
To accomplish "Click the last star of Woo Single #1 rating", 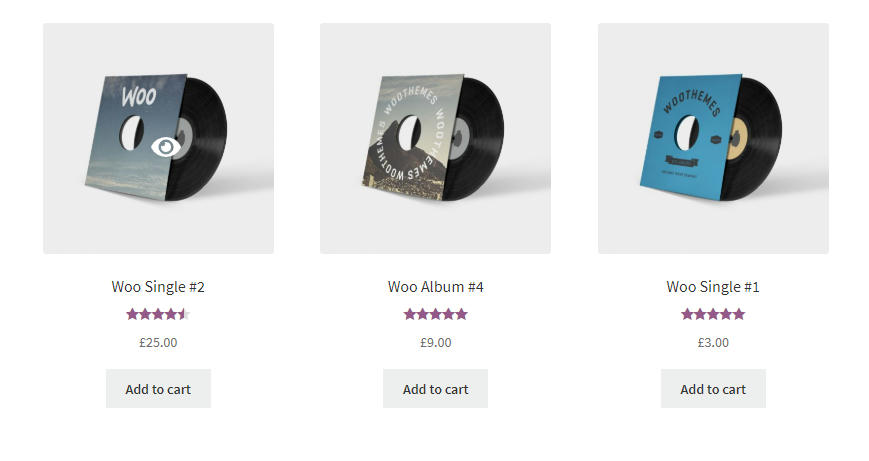I will coord(739,314).
